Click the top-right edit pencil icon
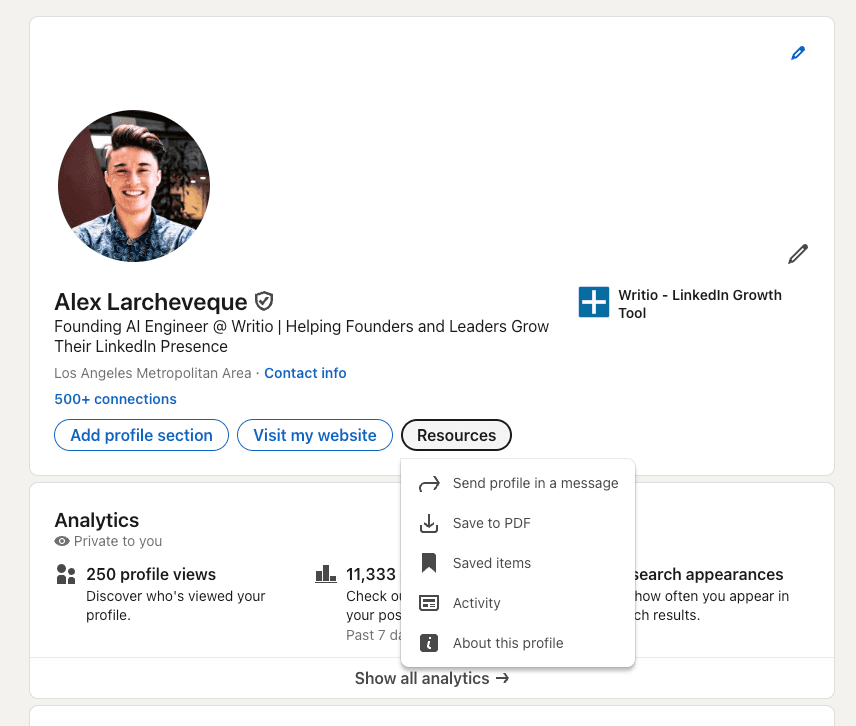 click(797, 52)
